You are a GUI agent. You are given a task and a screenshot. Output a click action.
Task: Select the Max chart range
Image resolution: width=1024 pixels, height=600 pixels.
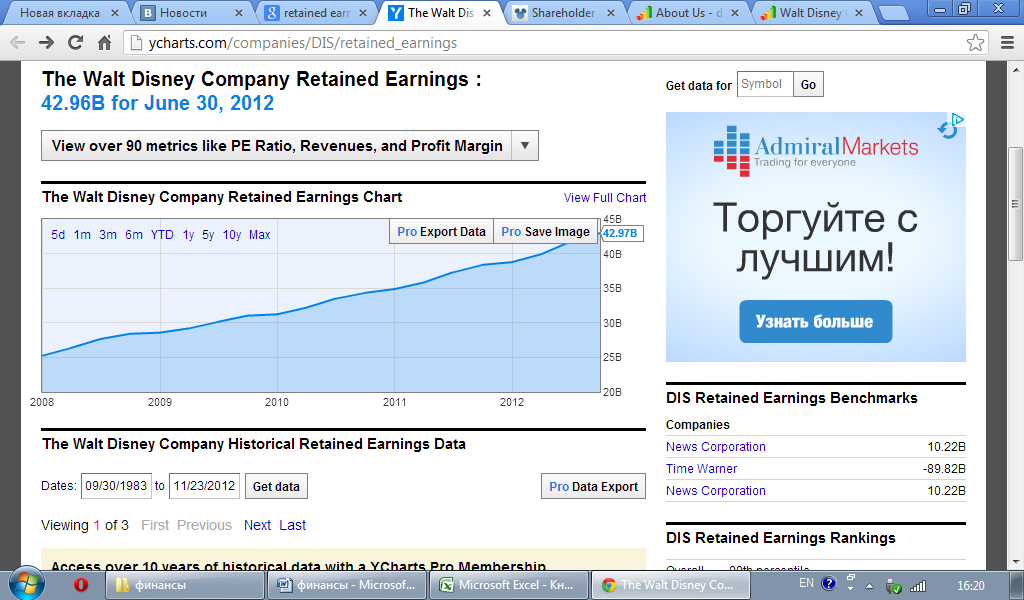click(x=259, y=234)
